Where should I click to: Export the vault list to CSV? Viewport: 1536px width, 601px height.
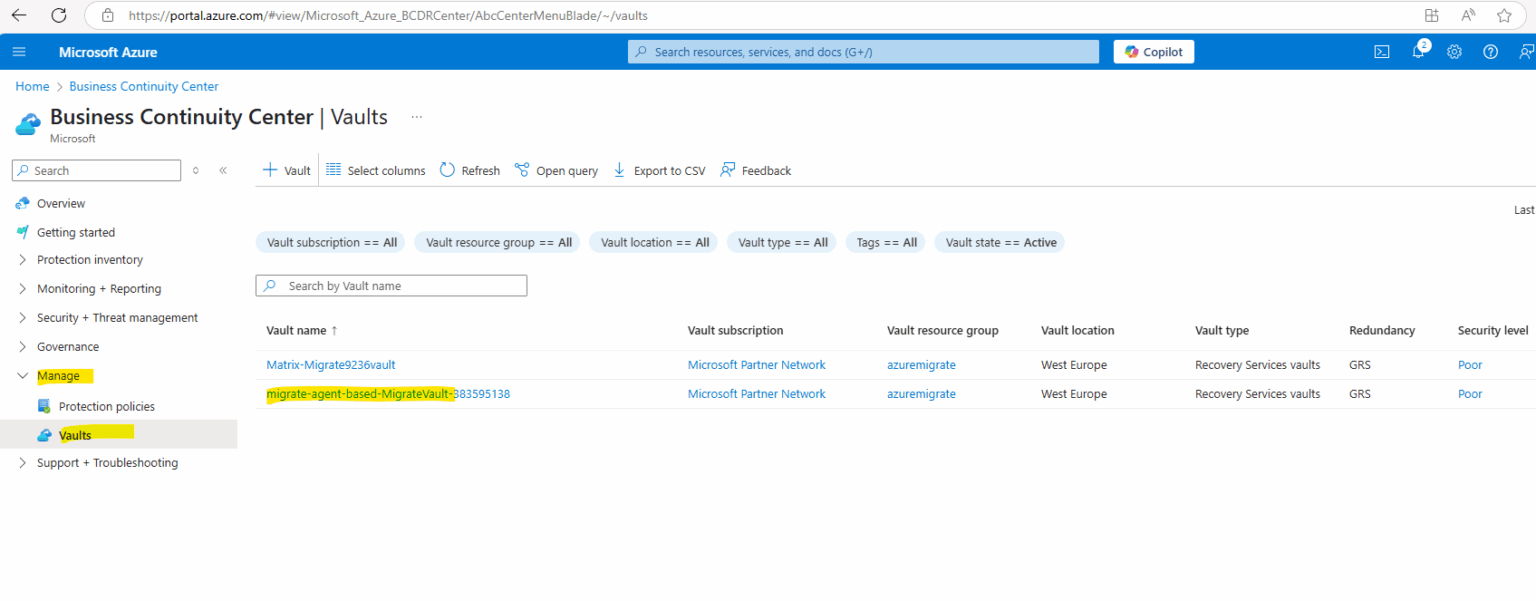tap(658, 170)
